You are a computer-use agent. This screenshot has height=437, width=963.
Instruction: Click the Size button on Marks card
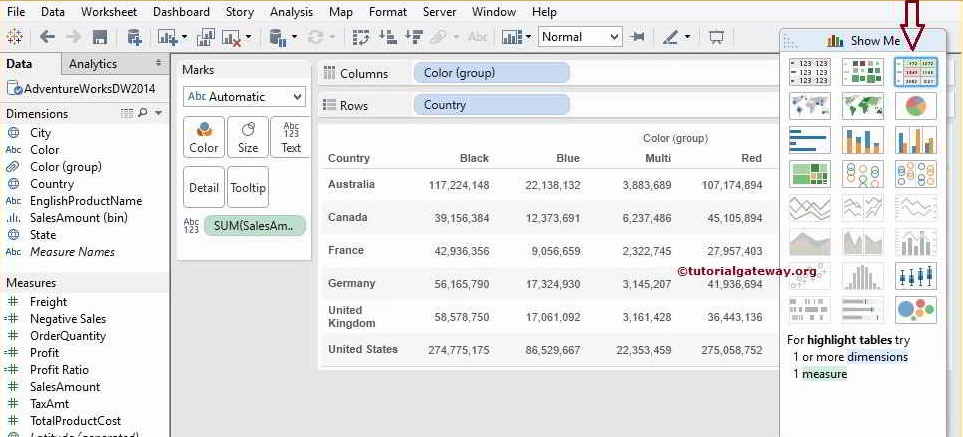(248, 137)
